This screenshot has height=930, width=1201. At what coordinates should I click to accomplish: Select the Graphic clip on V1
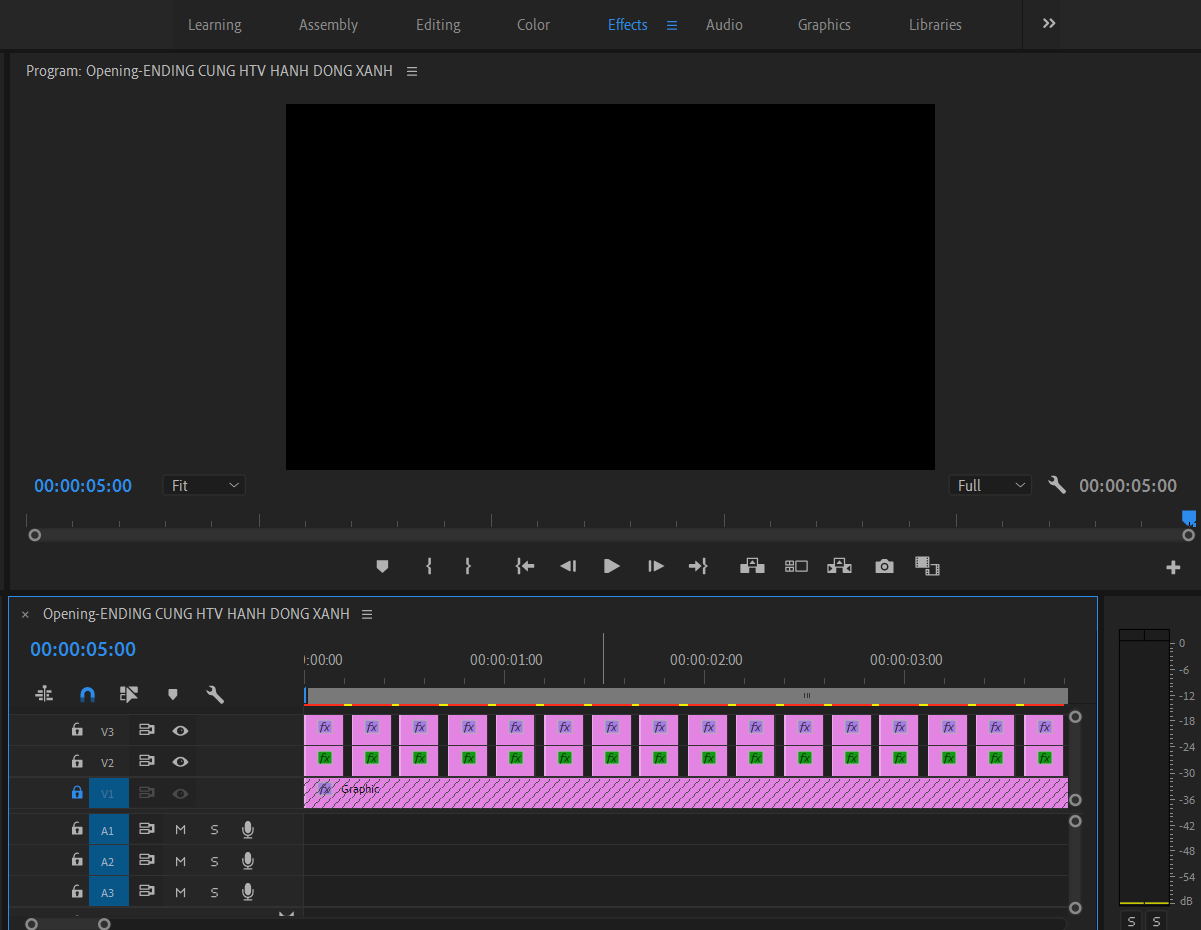(x=686, y=793)
